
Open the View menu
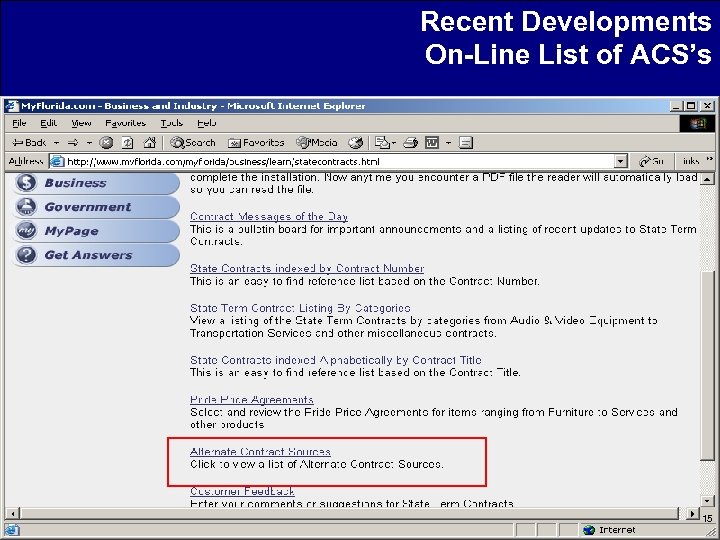[81, 123]
